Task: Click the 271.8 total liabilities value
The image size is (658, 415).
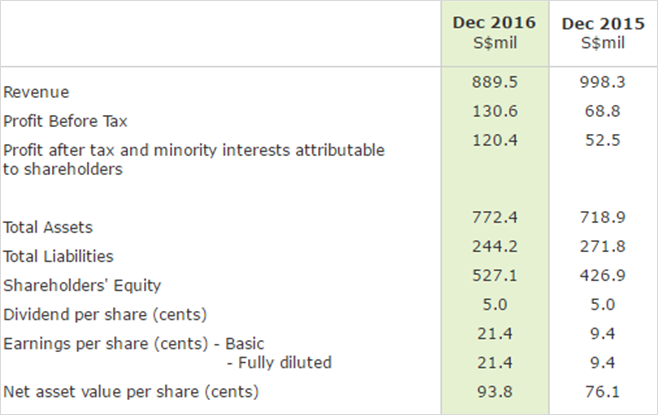Action: (x=602, y=244)
